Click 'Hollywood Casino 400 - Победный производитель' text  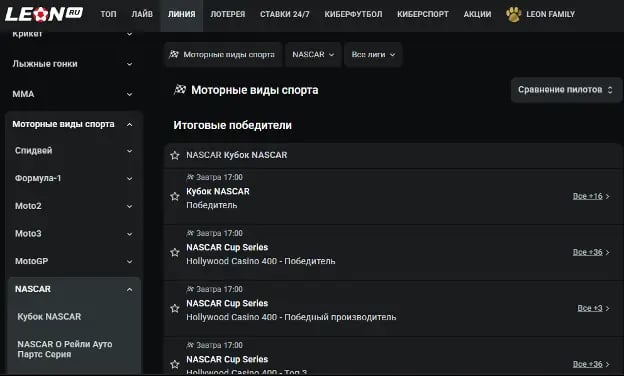(291, 317)
